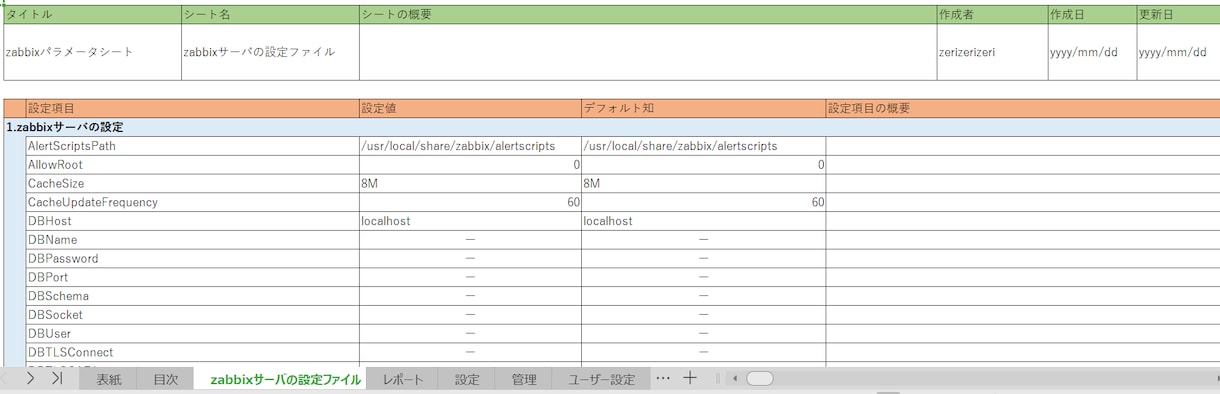
Task: Click the 設定値 path for AlertScriptsPath
Action: (x=470, y=146)
